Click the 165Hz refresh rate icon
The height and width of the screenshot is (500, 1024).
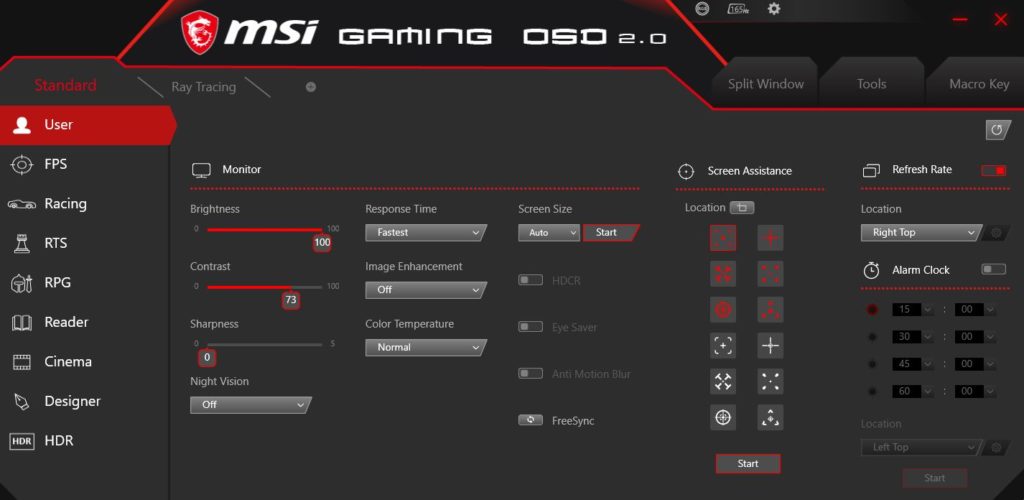(738, 9)
